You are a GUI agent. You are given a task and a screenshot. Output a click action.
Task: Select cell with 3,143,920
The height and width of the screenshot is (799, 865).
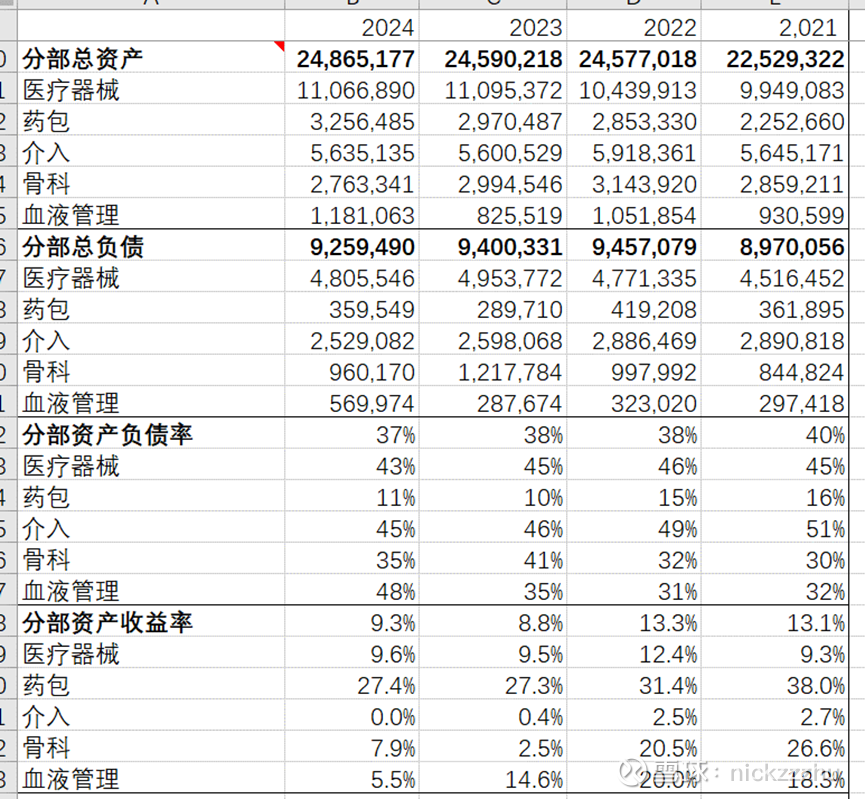[634, 183]
